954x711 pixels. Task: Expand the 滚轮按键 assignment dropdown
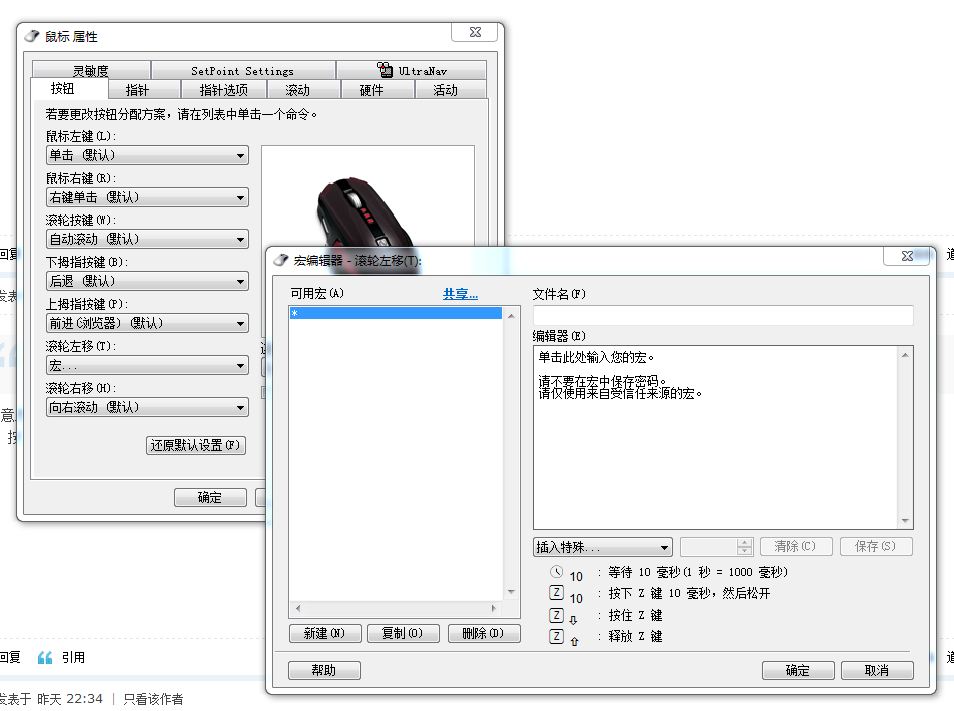[147, 240]
